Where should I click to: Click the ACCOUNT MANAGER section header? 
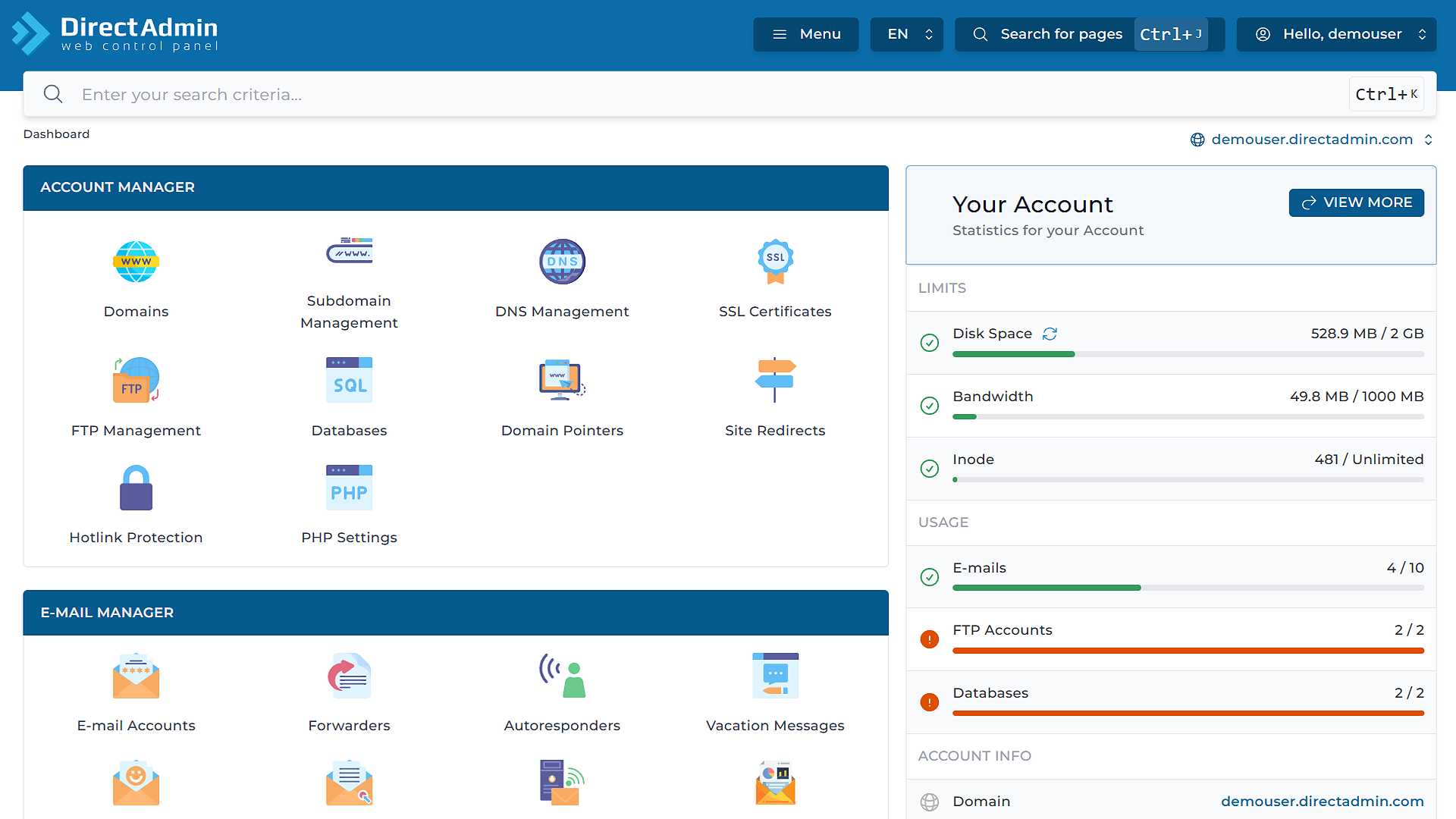pyautogui.click(x=455, y=187)
